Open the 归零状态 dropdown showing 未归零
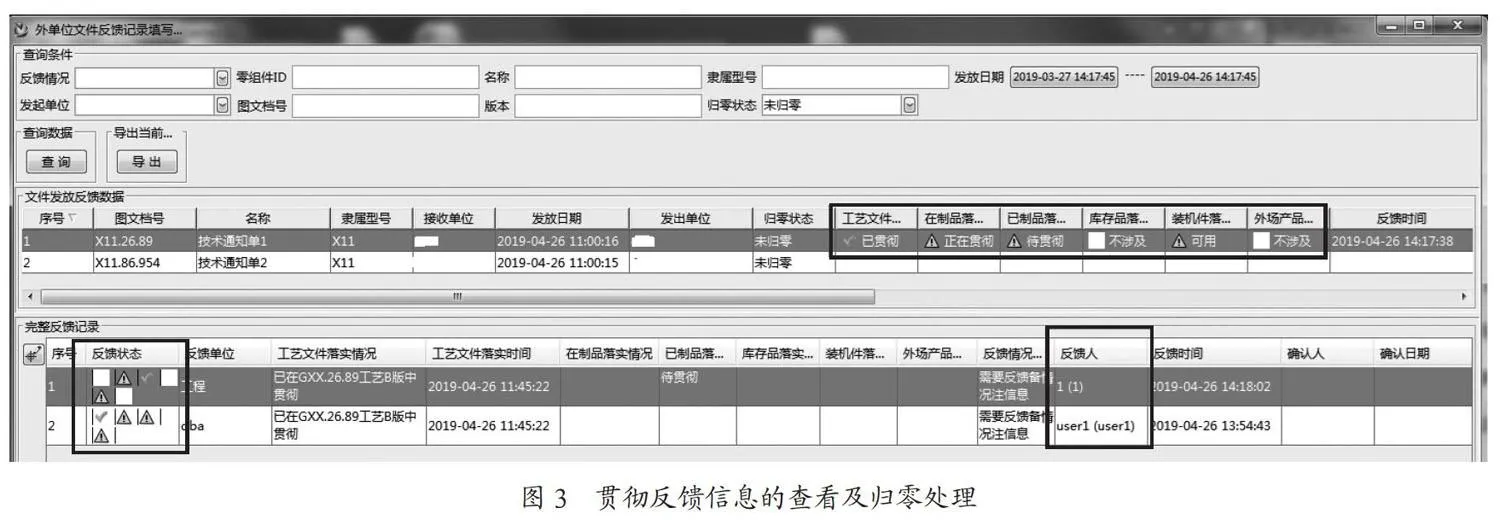Screen dimensions: 1500x520 point(909,105)
